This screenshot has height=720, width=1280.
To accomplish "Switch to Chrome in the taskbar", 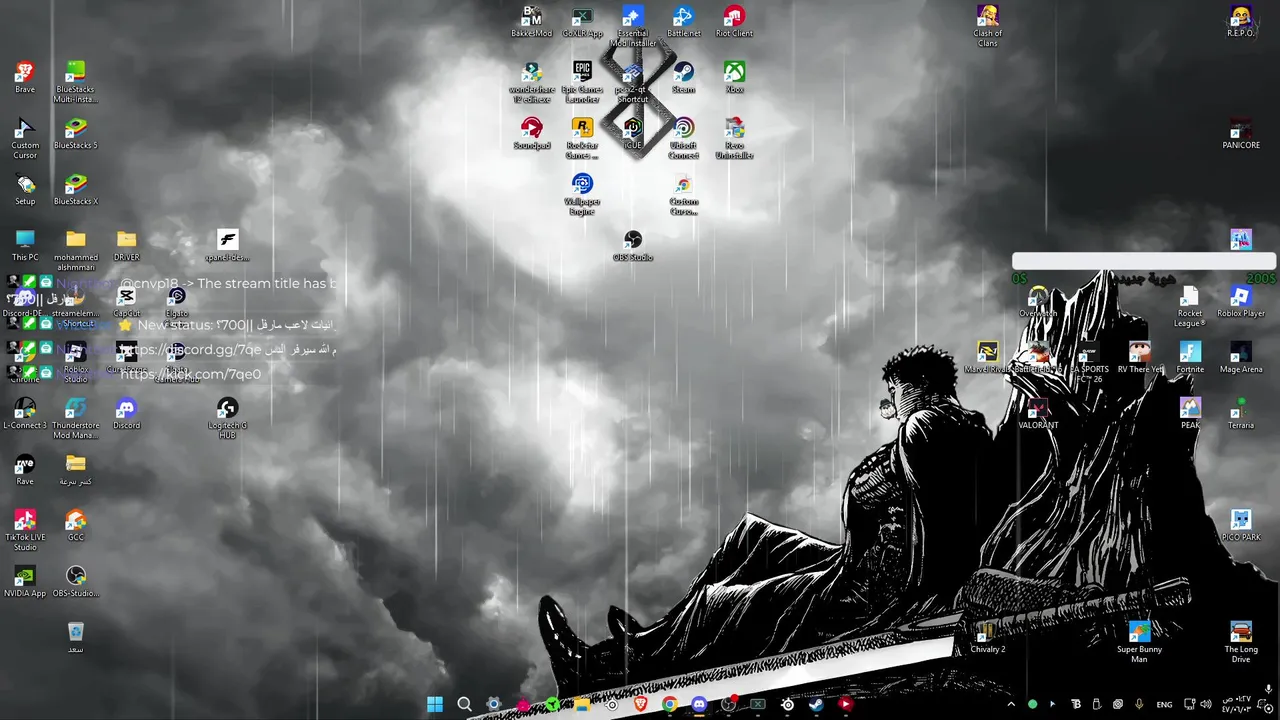I will click(669, 704).
